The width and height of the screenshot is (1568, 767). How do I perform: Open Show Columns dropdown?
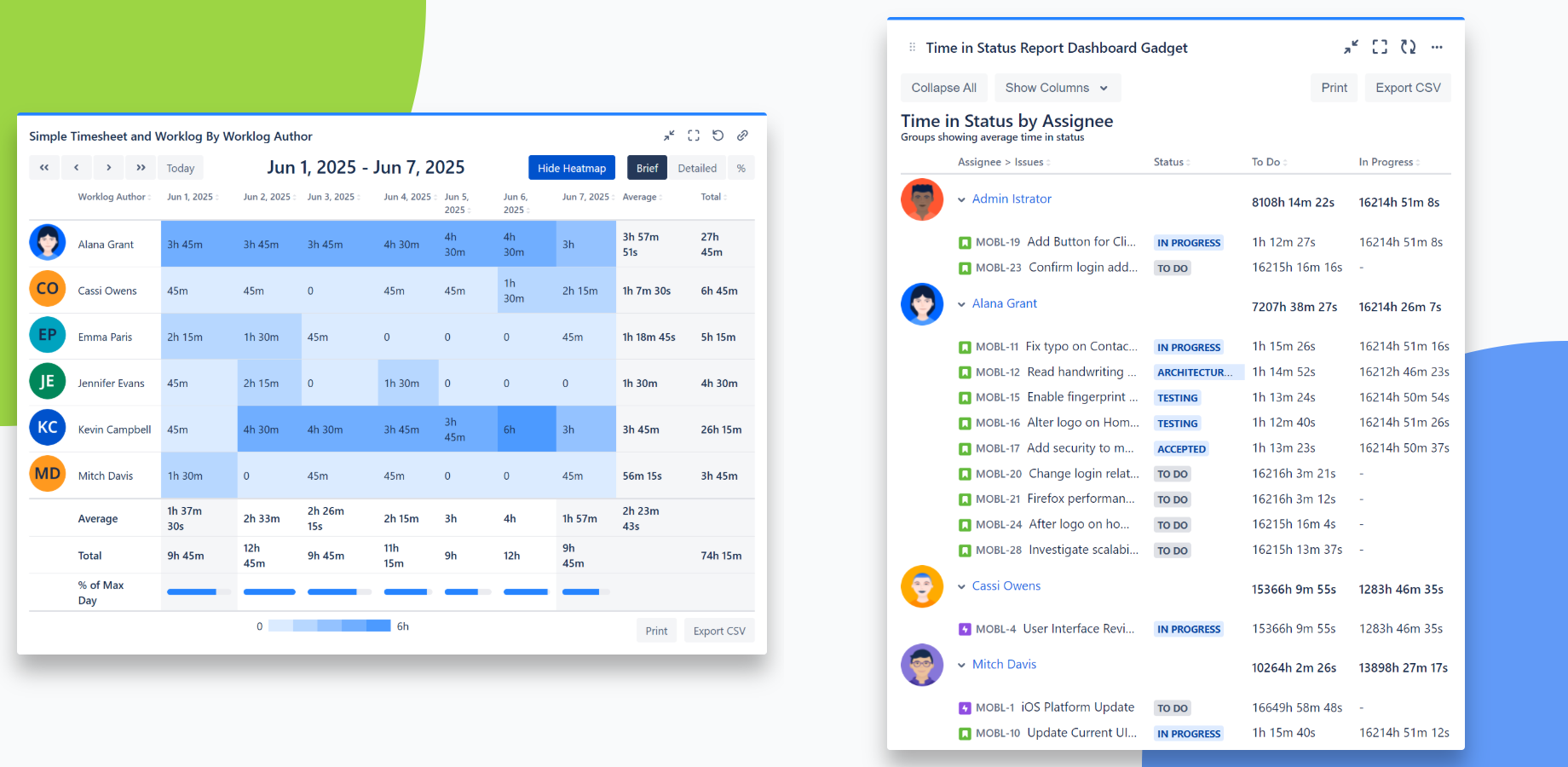click(1058, 88)
